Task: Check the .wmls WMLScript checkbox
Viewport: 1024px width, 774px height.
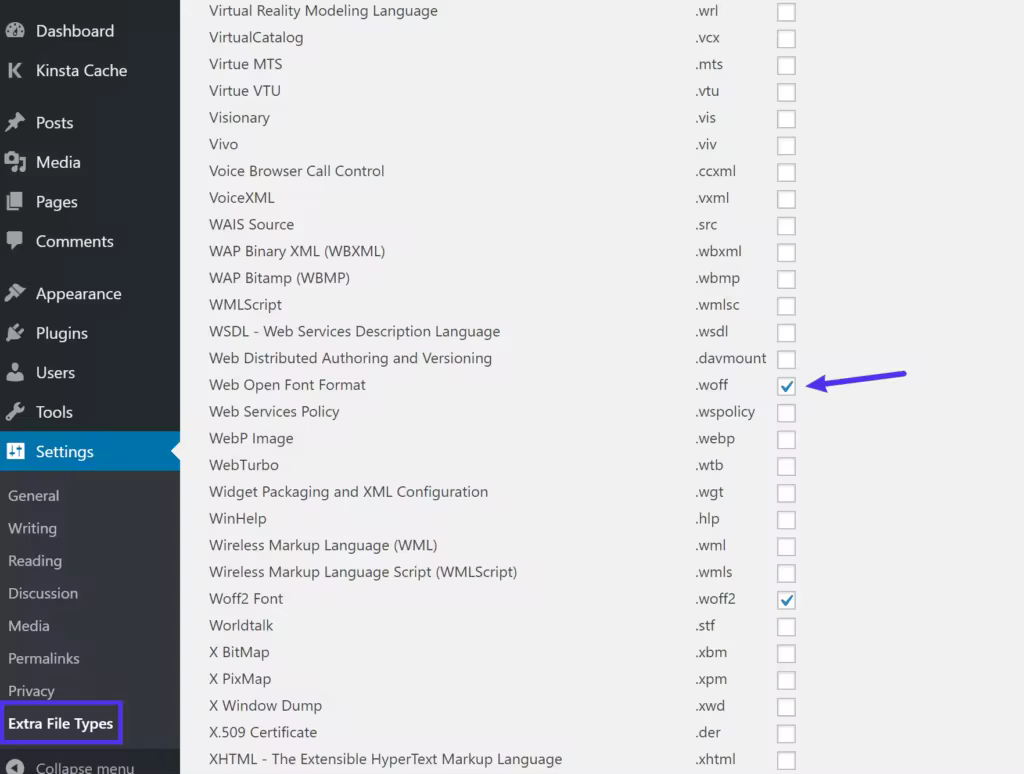Action: [786, 573]
